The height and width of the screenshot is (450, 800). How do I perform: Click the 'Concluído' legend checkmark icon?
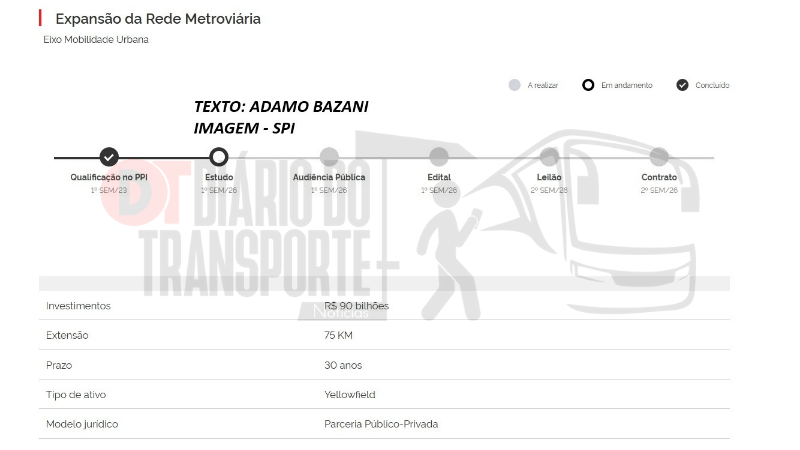[x=682, y=85]
